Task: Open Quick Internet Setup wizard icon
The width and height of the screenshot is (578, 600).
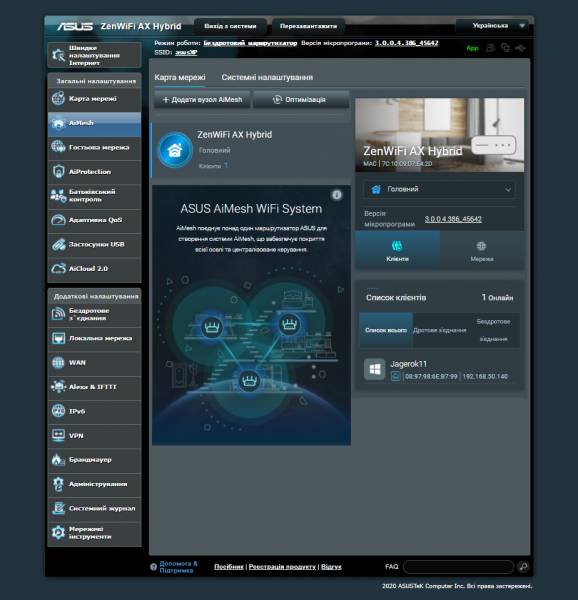Action: [59, 55]
